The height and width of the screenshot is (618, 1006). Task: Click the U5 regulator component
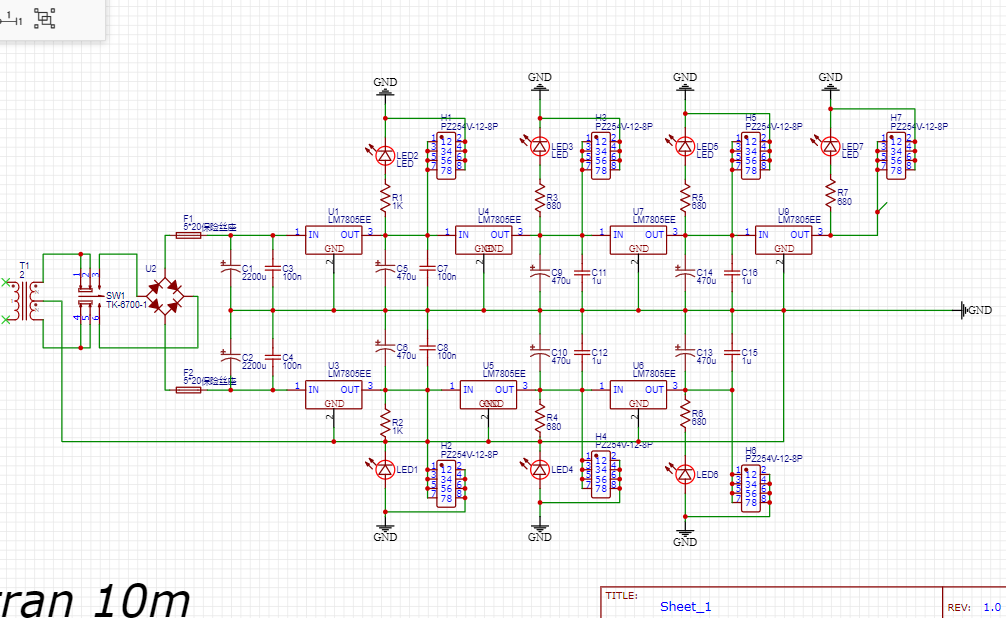click(x=489, y=395)
